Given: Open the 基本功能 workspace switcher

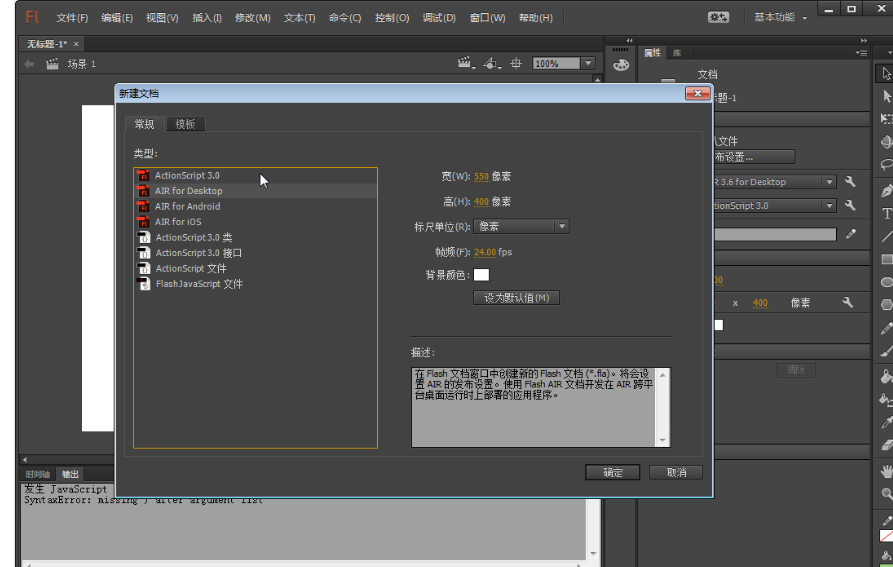Looking at the screenshot, I should 780,18.
